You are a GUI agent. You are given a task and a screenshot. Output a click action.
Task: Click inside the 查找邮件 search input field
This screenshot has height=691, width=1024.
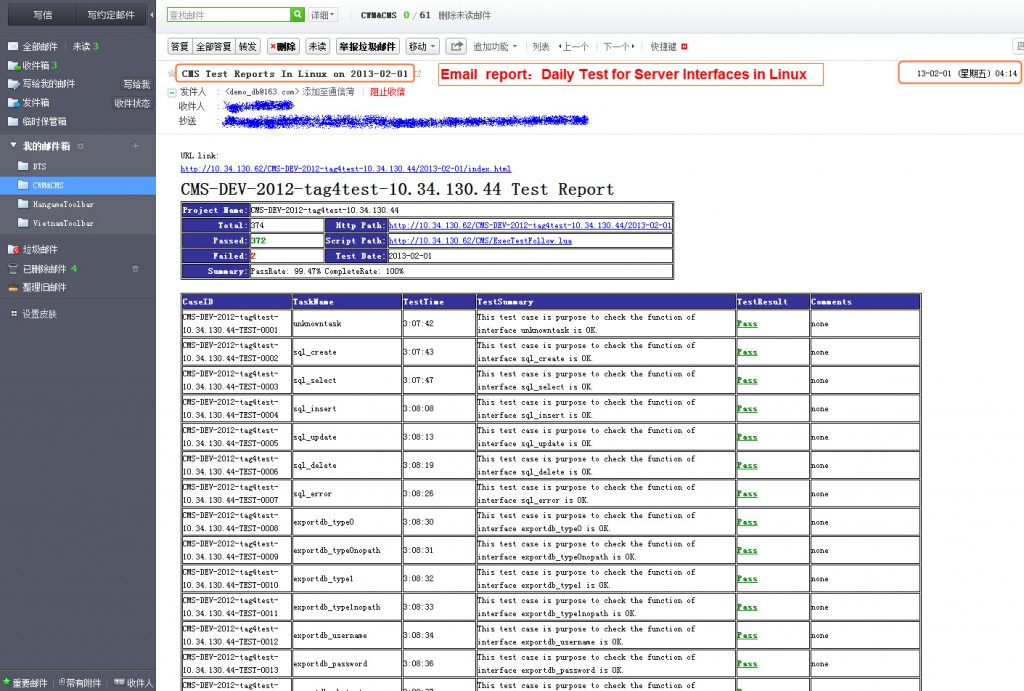coord(230,15)
